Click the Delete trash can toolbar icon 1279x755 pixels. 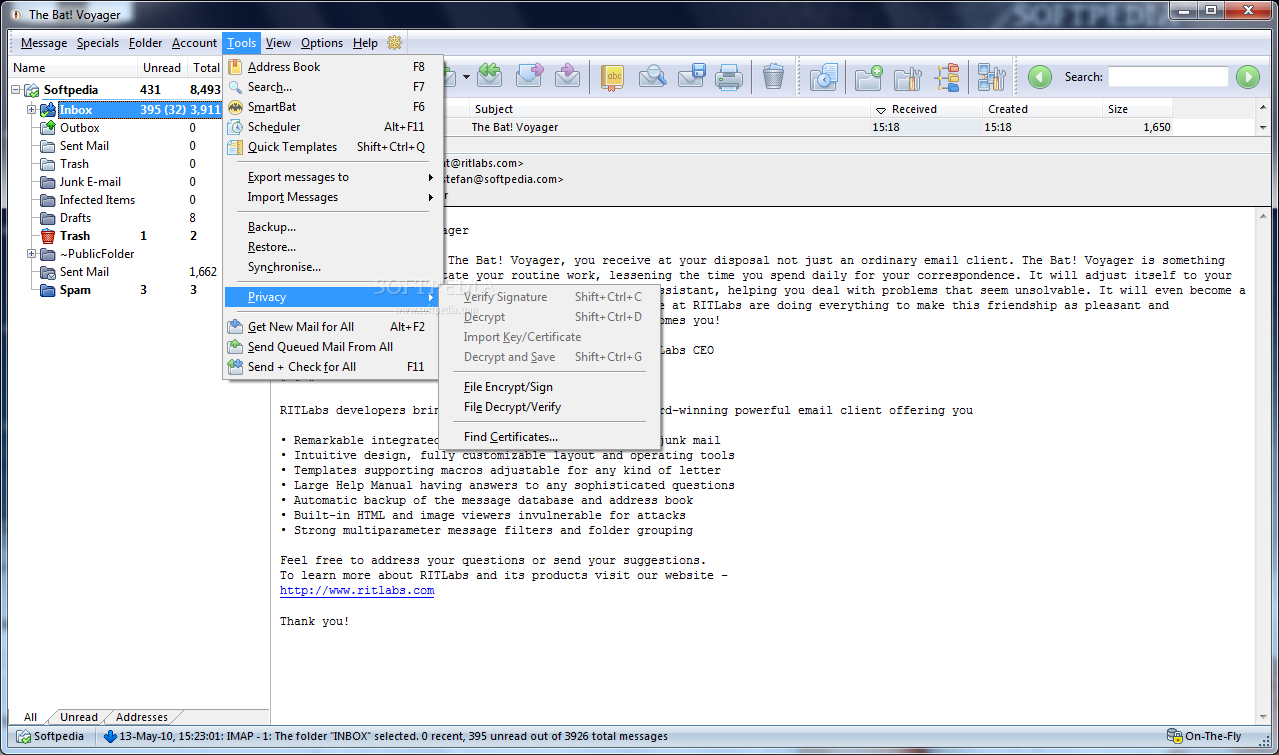pos(773,76)
